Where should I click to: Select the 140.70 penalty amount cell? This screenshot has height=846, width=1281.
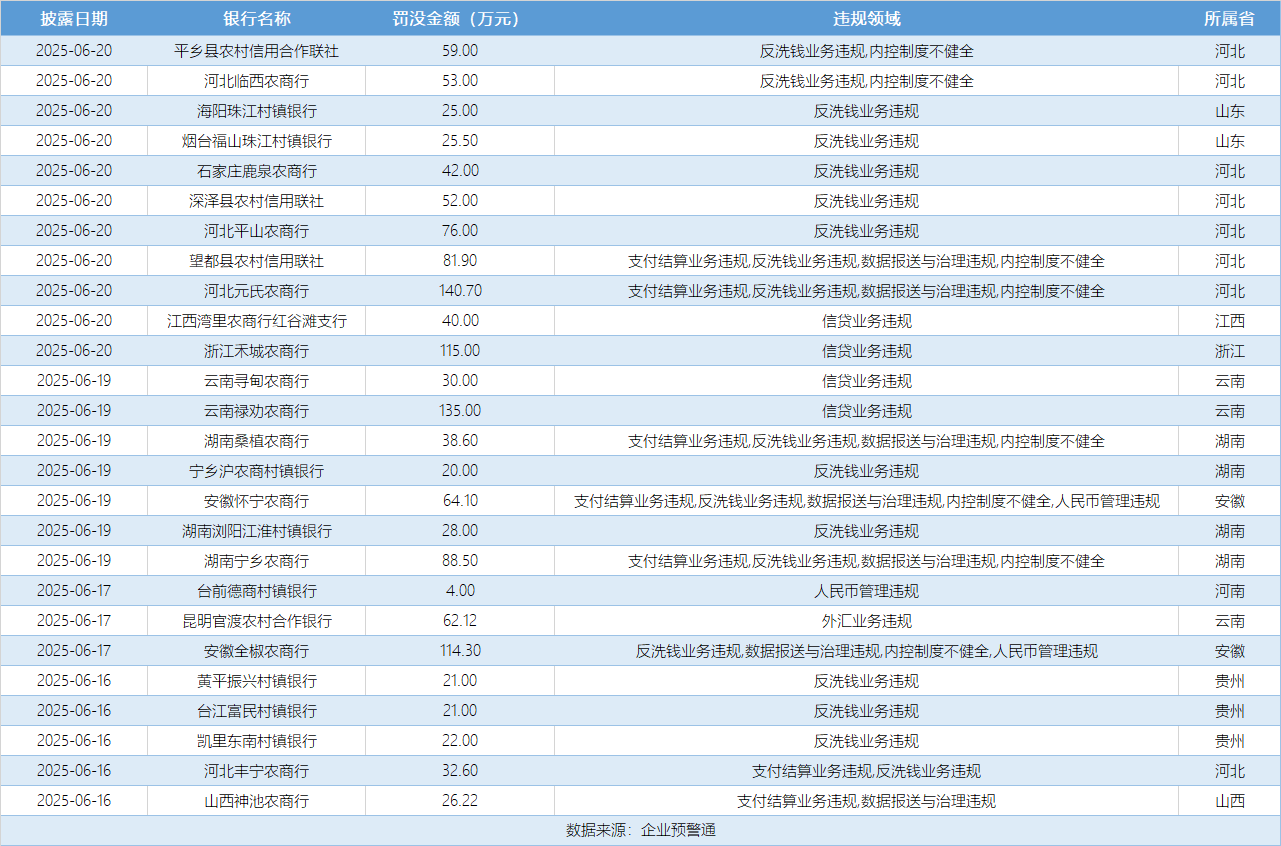click(460, 291)
